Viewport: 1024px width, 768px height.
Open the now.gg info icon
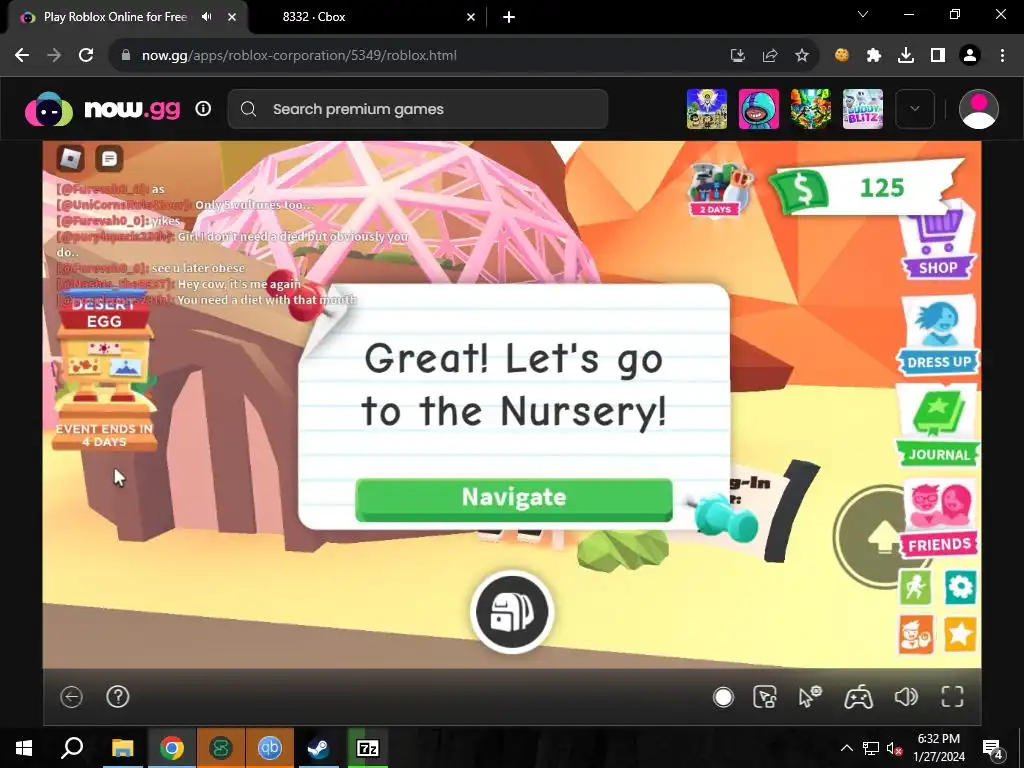(x=203, y=108)
